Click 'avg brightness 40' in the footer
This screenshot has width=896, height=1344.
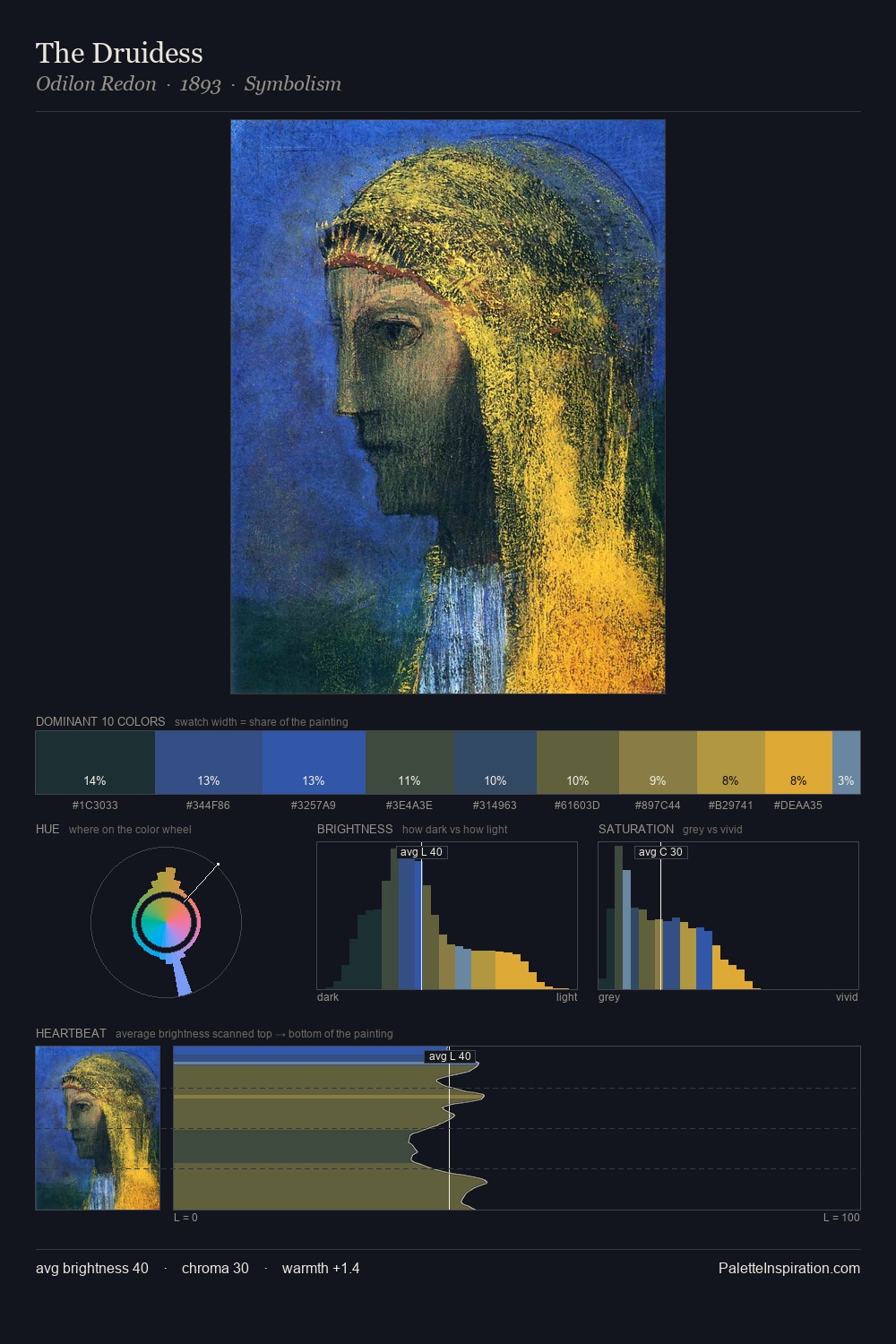coord(92,1268)
